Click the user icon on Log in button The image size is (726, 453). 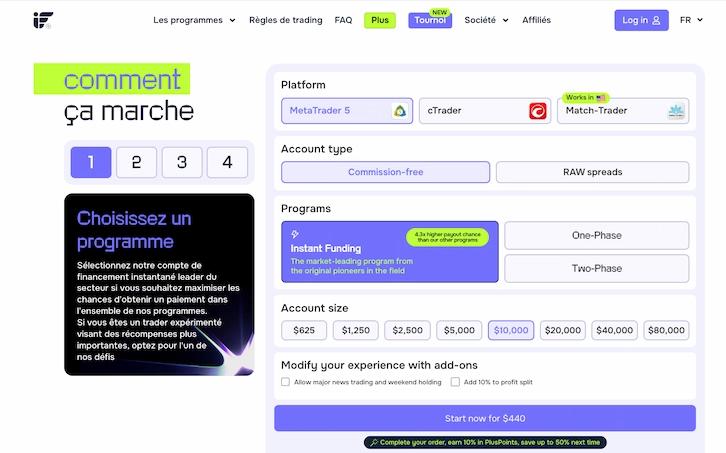click(656, 20)
